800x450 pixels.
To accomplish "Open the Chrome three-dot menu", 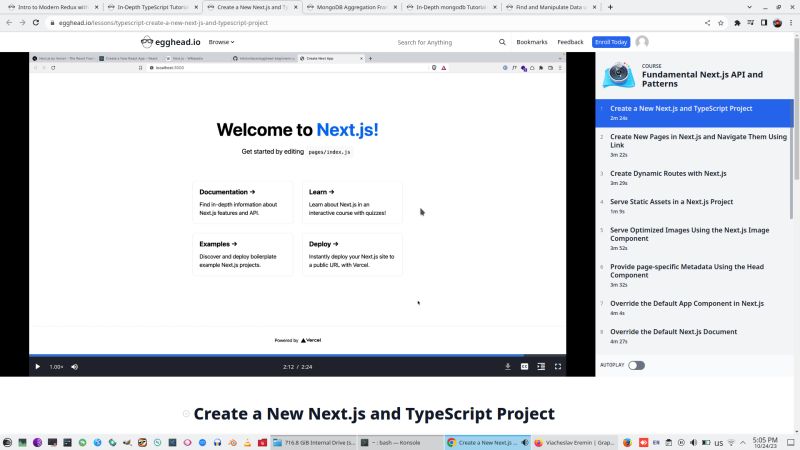I will tap(791, 22).
